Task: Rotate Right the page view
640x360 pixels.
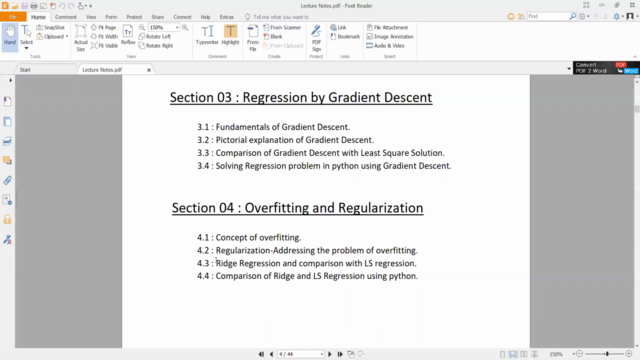Action: point(156,46)
